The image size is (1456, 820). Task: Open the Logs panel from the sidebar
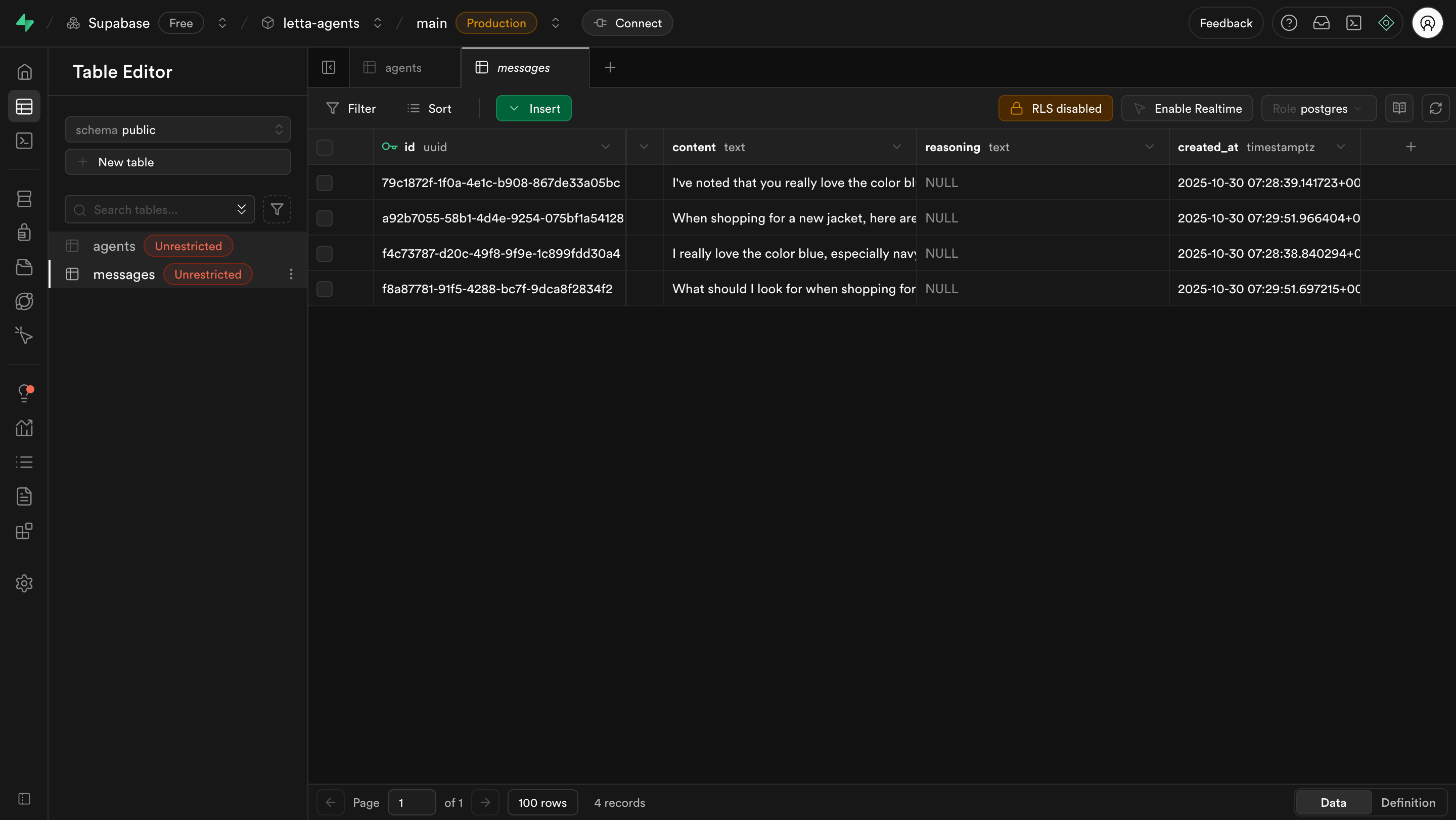(x=24, y=462)
